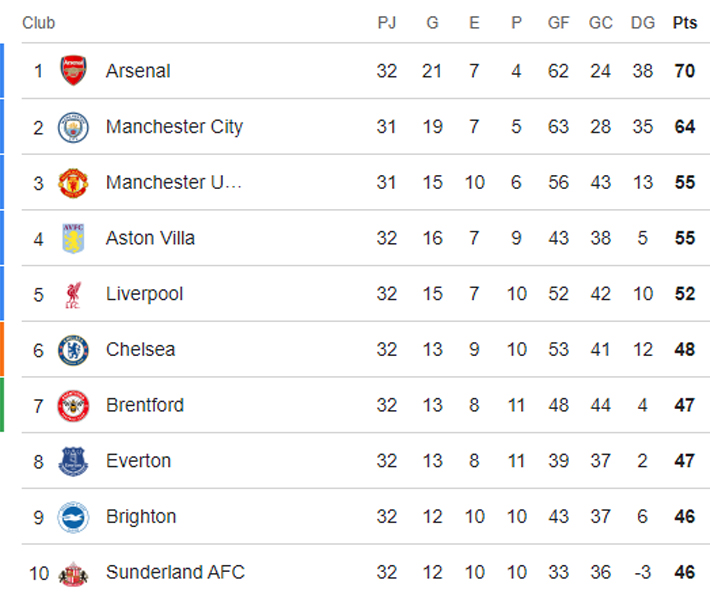This screenshot has height=599, width=710.
Task: Click the DG column header
Action: pyautogui.click(x=642, y=23)
